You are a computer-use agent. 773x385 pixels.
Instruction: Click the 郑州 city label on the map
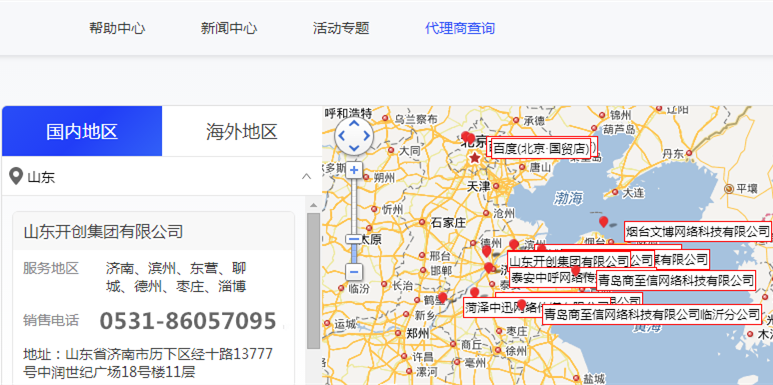418,333
